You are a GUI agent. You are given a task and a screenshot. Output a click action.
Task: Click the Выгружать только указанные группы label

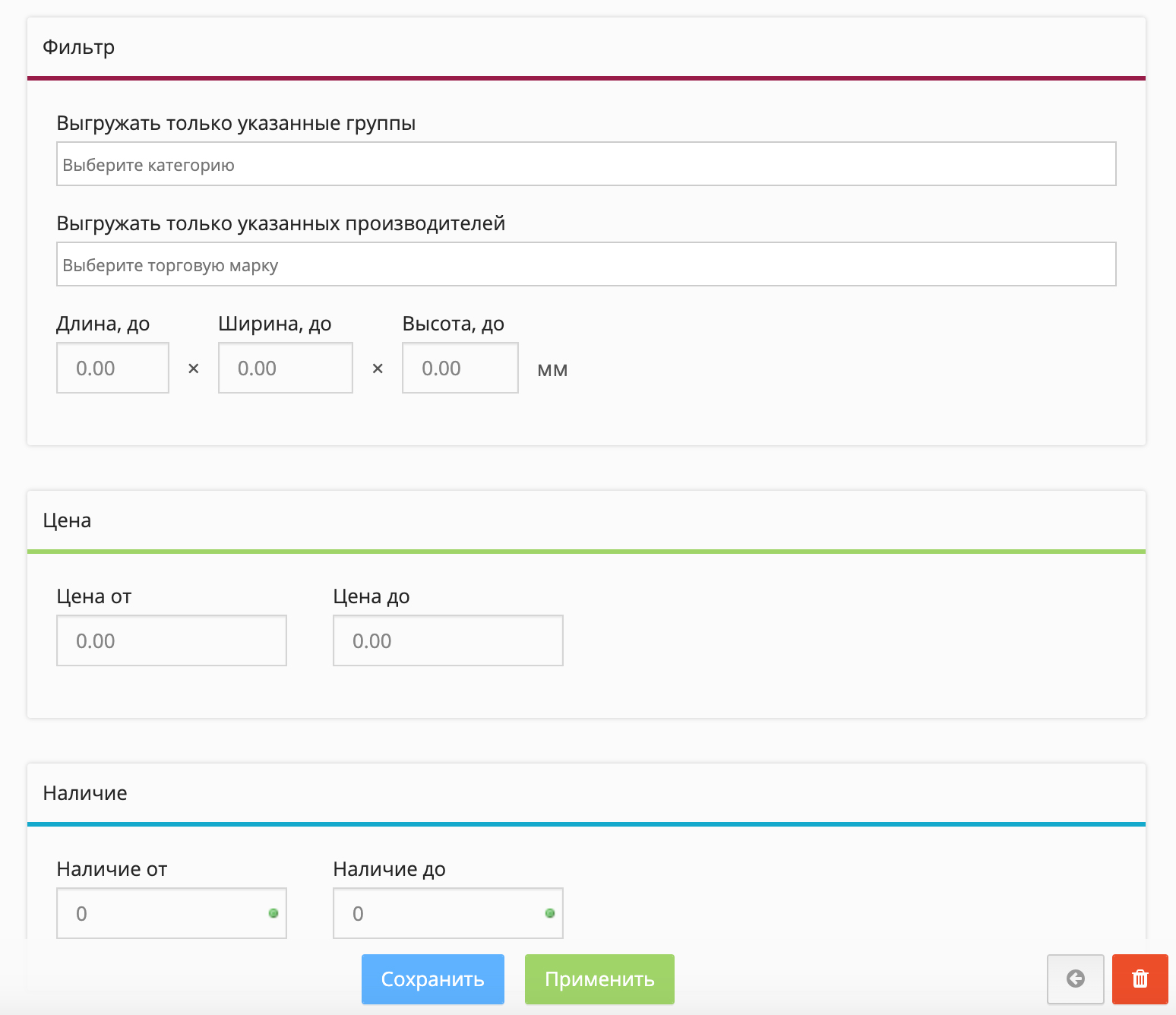point(236,123)
